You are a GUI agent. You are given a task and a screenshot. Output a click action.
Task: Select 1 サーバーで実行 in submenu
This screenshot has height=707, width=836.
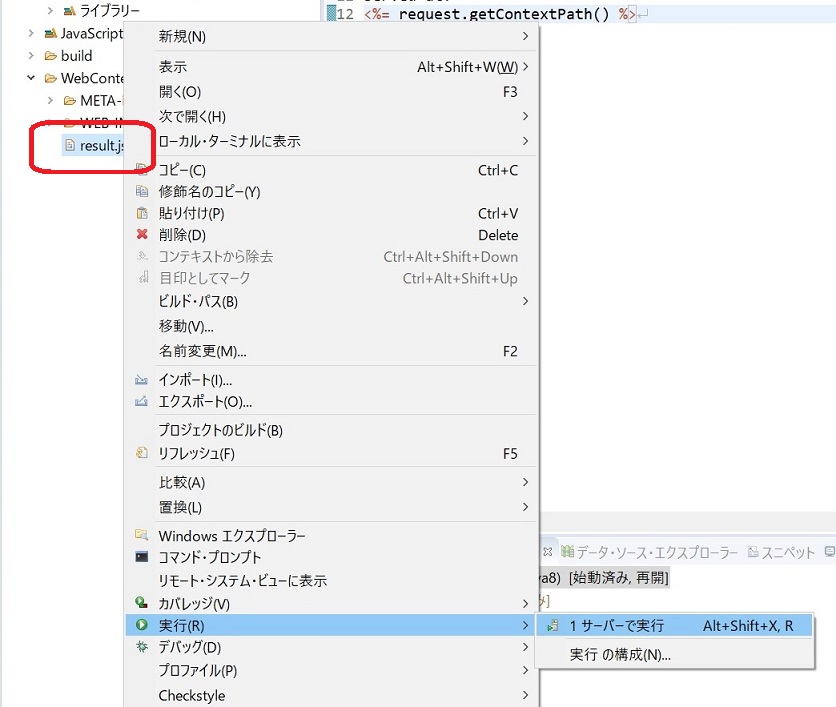tap(674, 625)
